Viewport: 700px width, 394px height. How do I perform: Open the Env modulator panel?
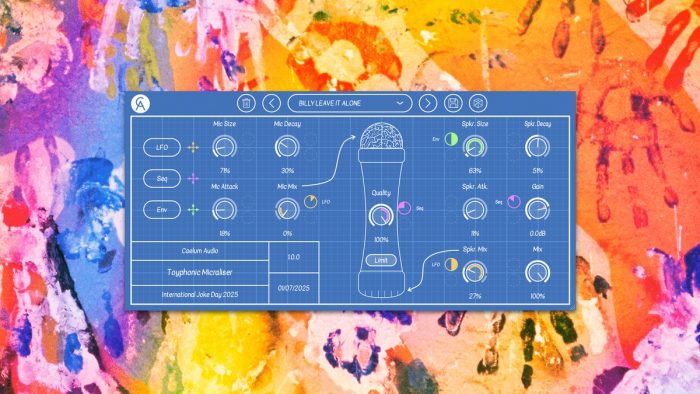[x=162, y=210]
